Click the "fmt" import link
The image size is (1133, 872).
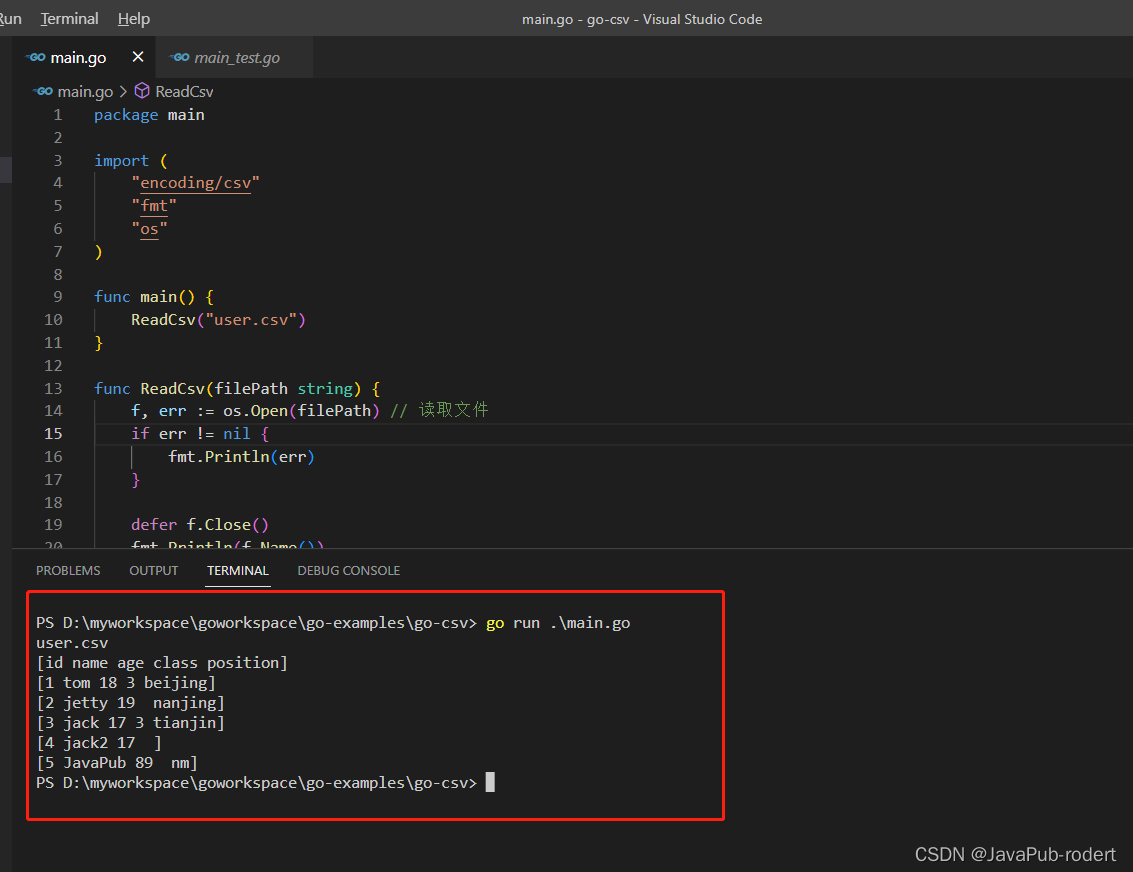pos(154,206)
